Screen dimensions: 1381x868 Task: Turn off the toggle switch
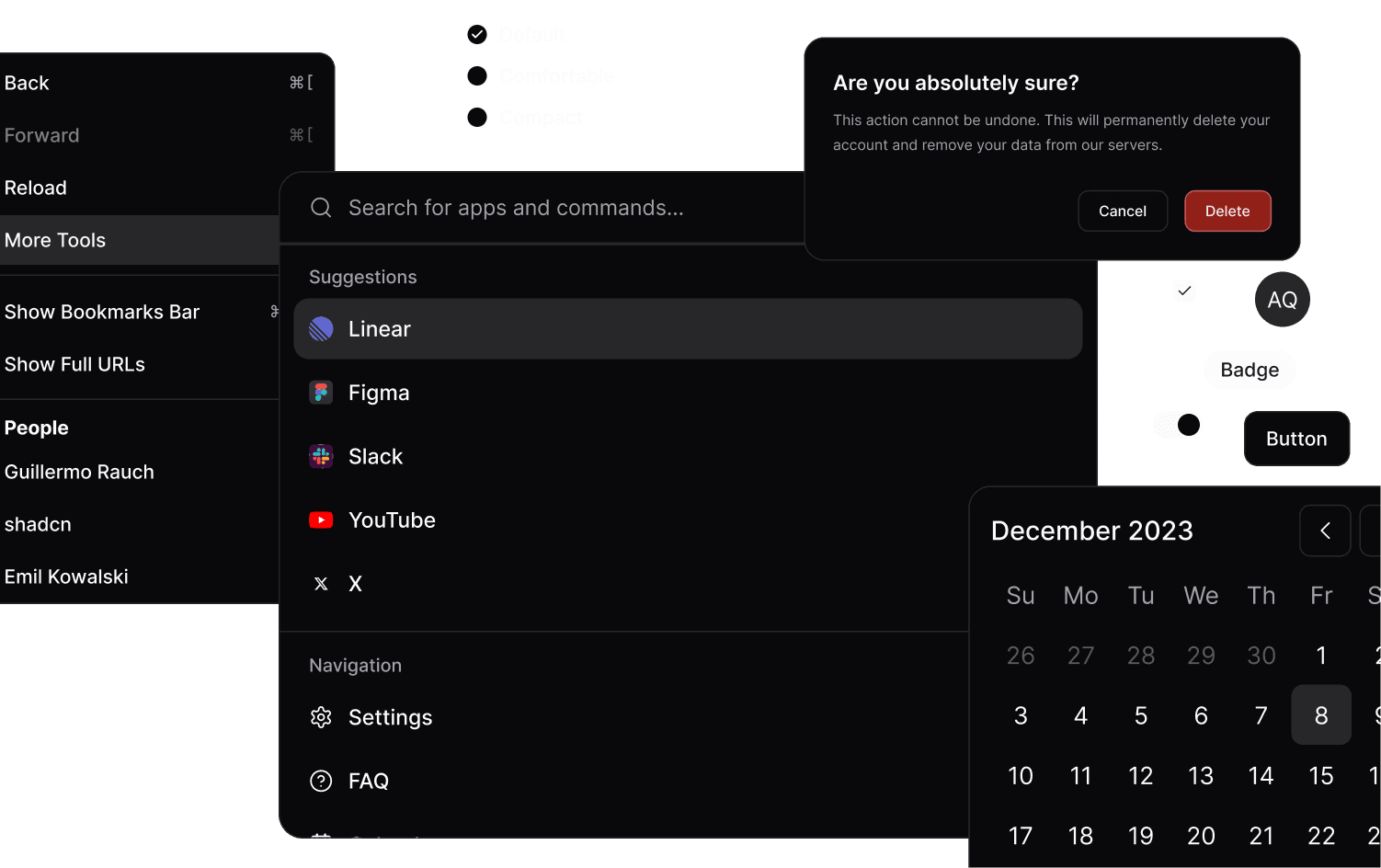[1178, 425]
